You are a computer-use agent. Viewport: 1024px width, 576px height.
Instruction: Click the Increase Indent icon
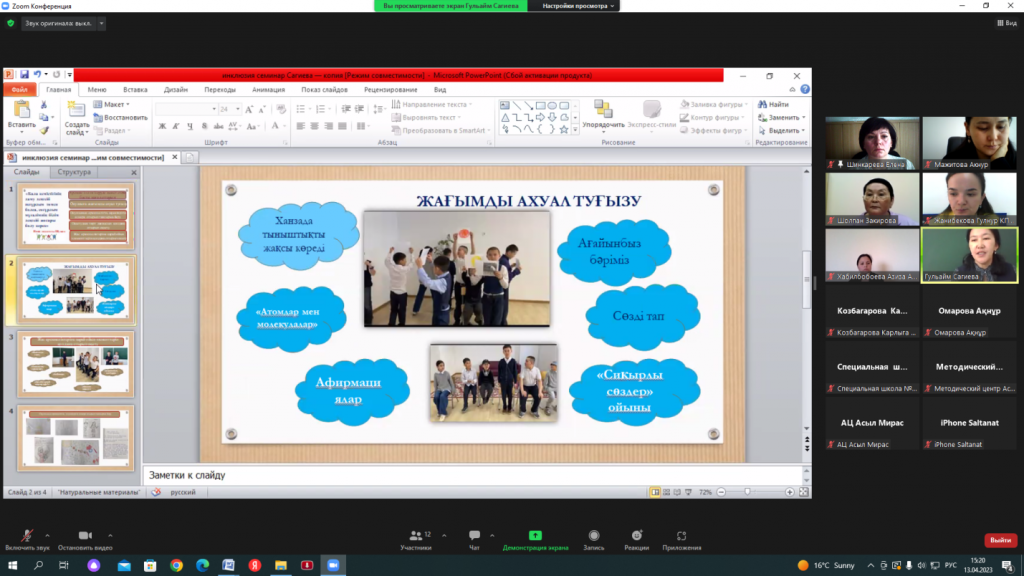[x=359, y=109]
